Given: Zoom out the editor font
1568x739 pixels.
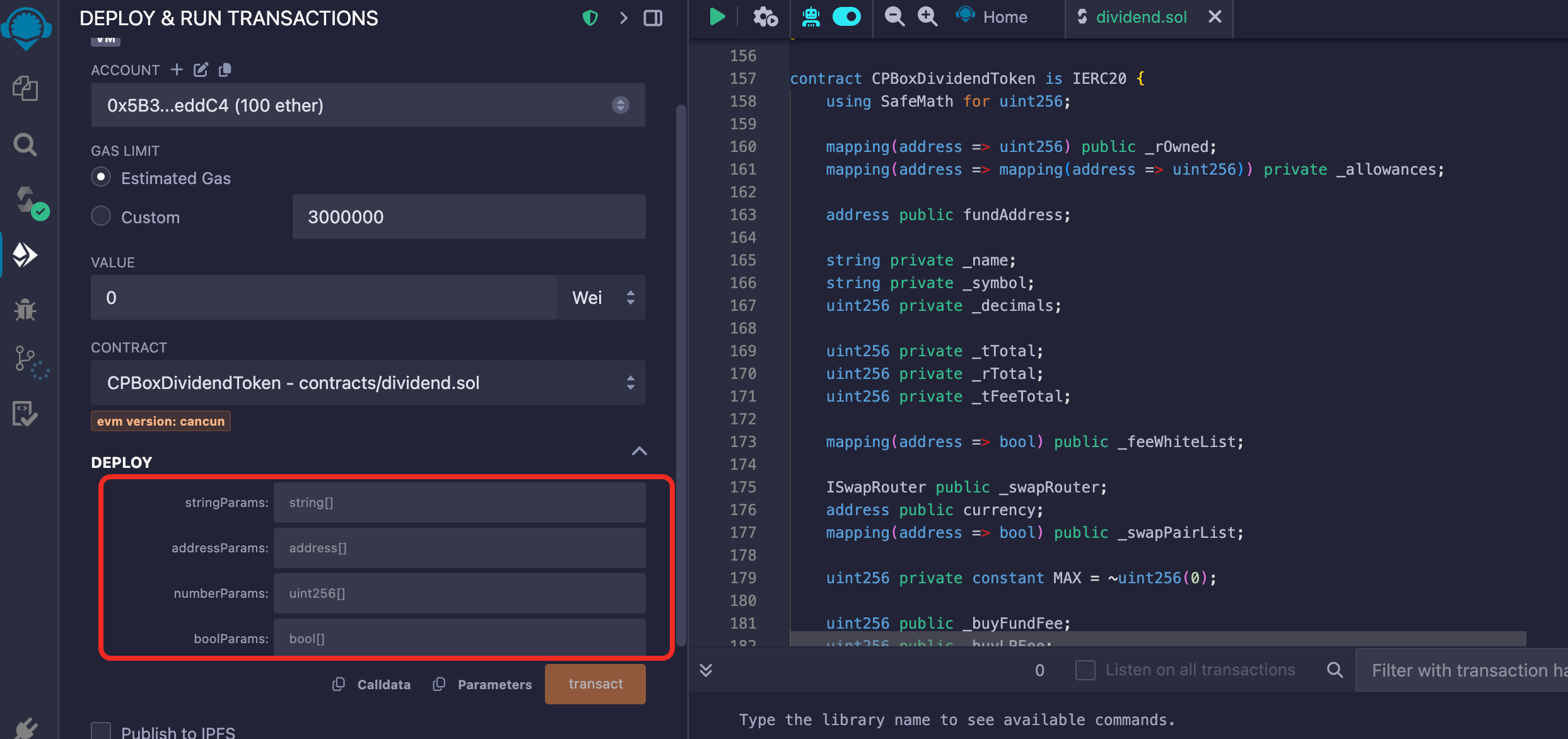Looking at the screenshot, I should [894, 16].
